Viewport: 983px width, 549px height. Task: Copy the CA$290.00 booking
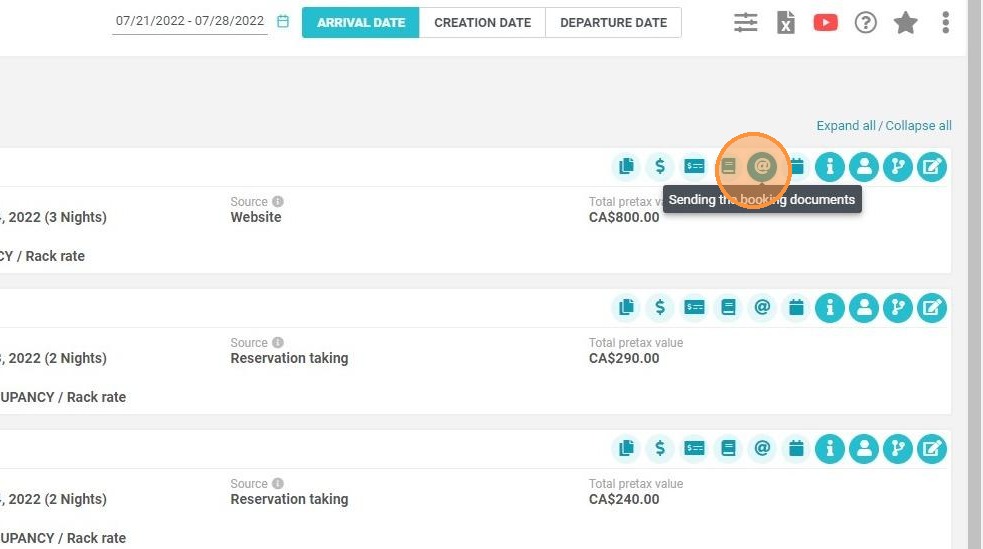pyautogui.click(x=626, y=308)
